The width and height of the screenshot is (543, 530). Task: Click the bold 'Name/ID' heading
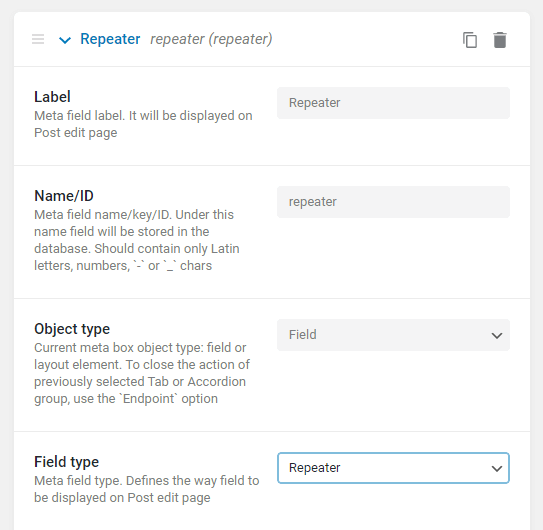pos(64,196)
